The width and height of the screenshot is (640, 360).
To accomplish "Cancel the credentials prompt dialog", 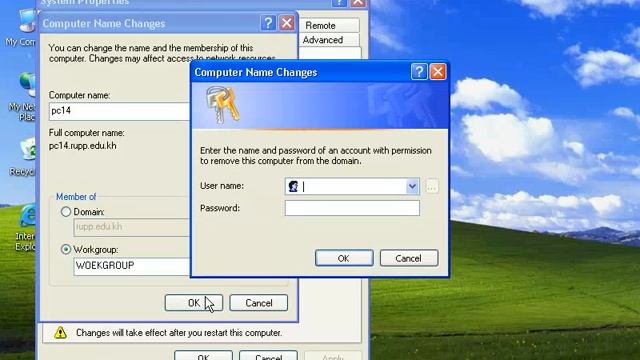I will point(409,258).
